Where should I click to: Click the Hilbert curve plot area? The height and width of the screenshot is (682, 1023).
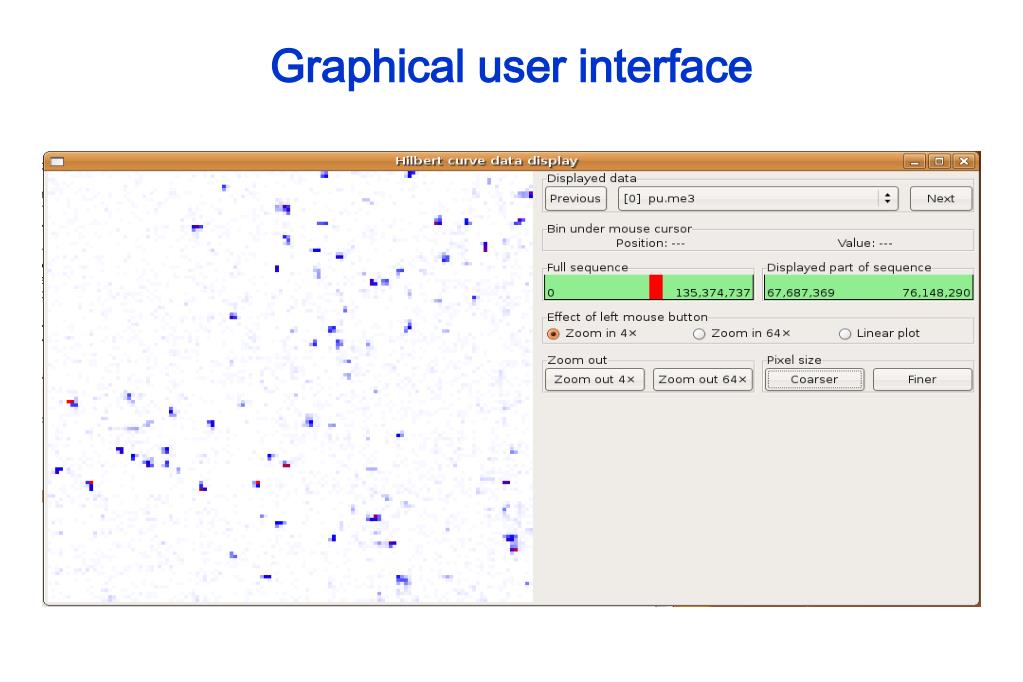289,387
